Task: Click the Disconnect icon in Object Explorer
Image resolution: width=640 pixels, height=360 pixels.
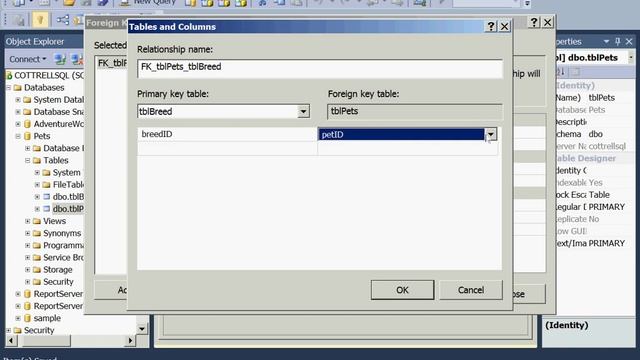Action: point(77,59)
